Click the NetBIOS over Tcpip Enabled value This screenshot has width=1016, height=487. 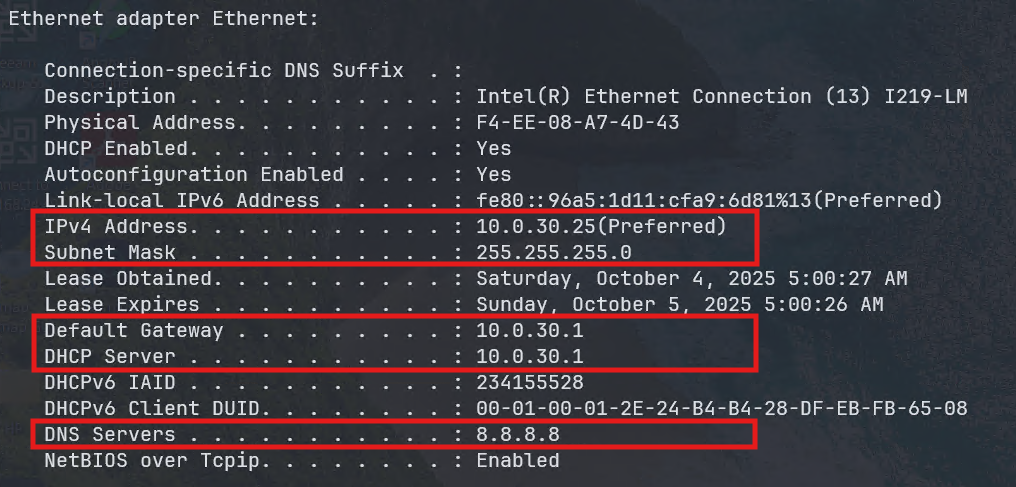pos(517,461)
